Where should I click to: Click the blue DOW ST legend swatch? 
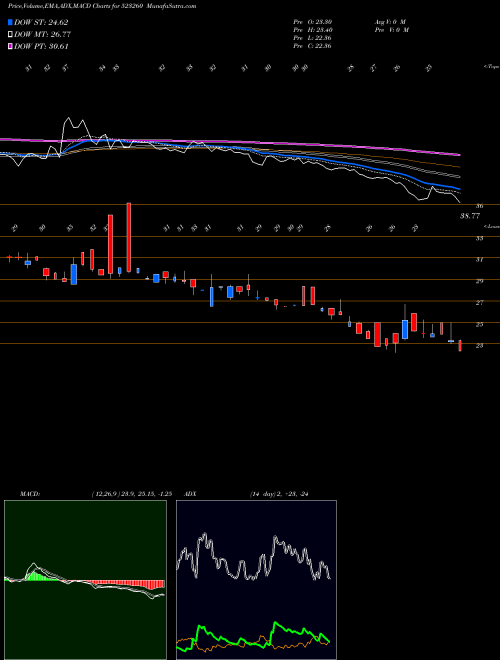10,23
